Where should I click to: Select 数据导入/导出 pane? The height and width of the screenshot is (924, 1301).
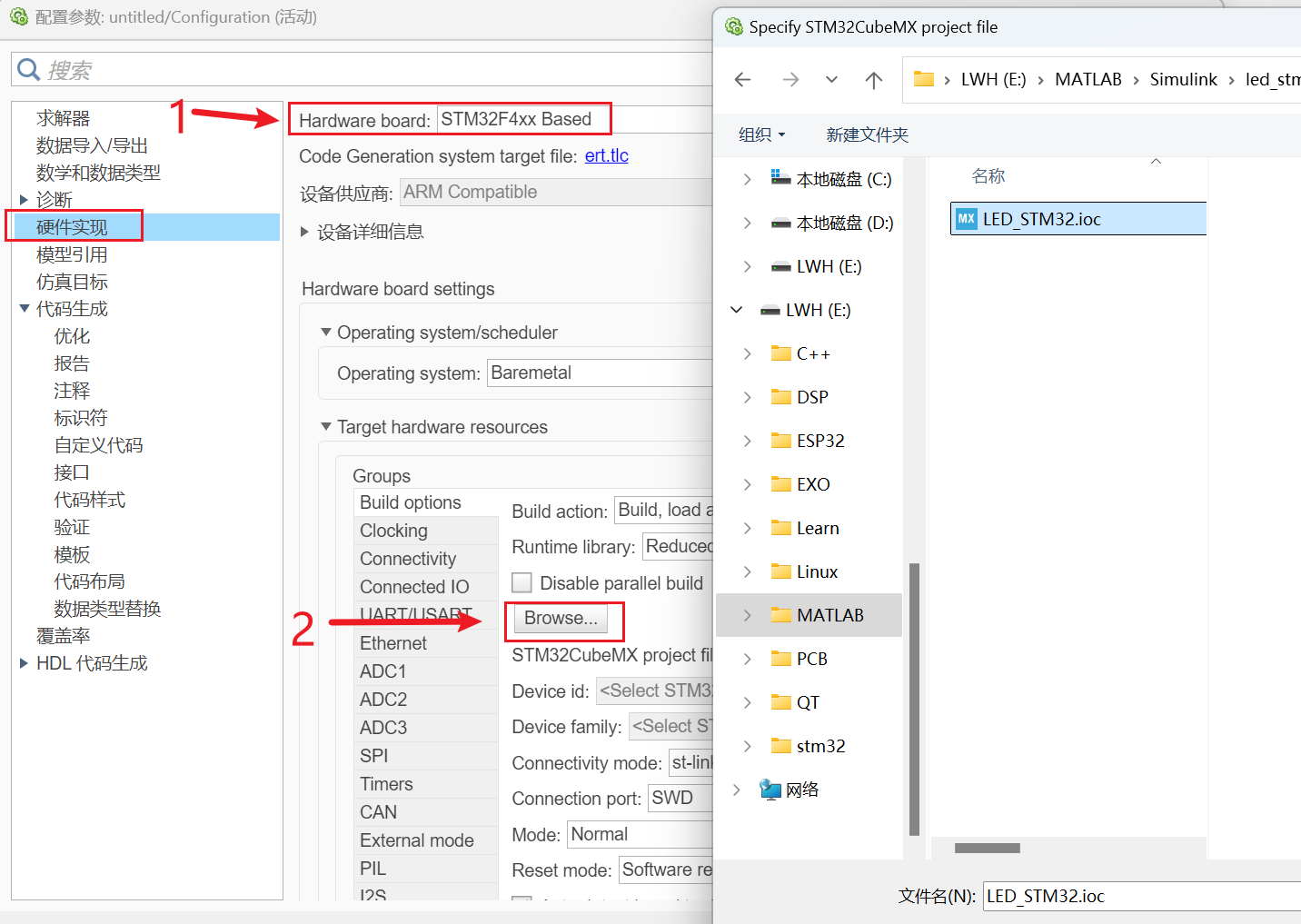[x=92, y=145]
